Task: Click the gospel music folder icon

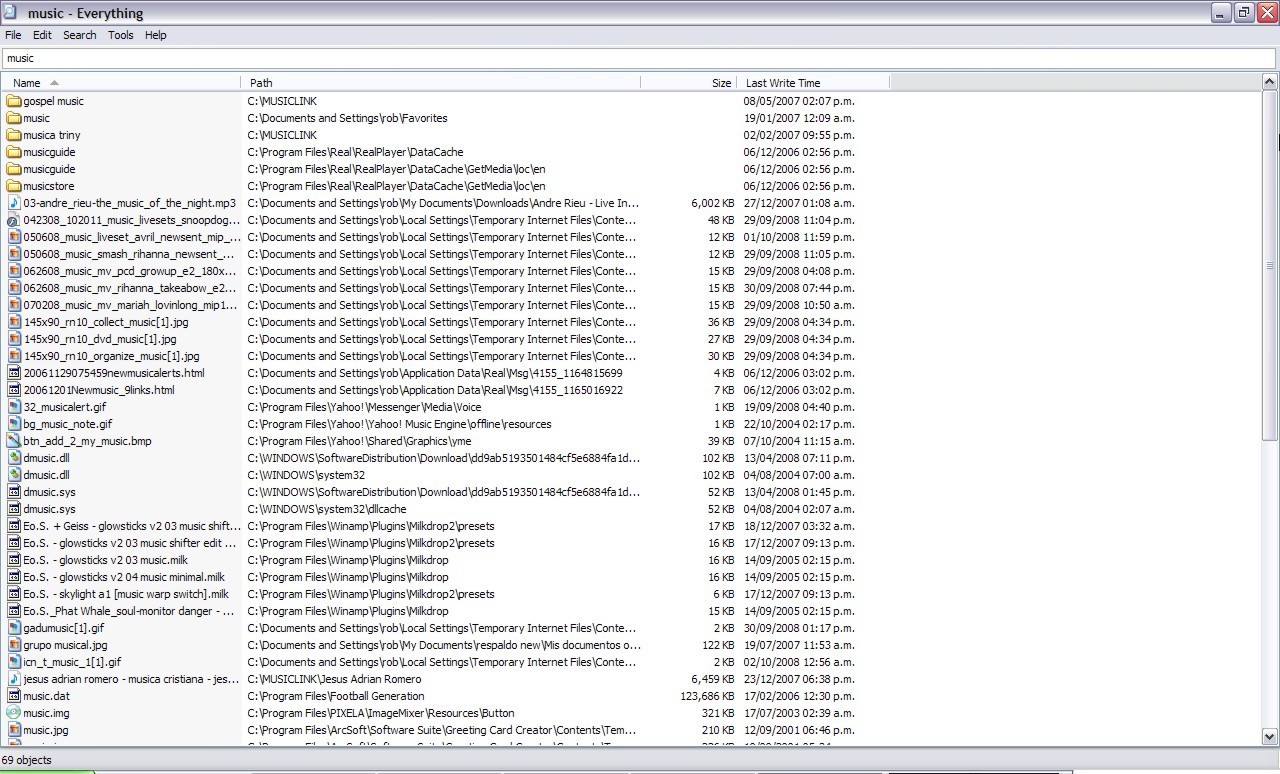Action: (14, 101)
